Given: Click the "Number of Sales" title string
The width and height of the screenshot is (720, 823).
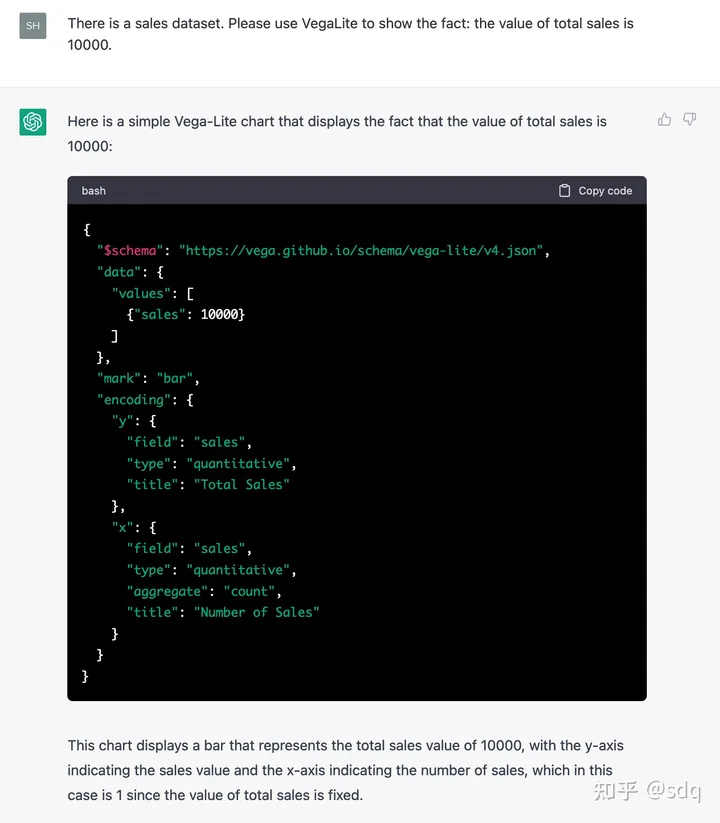Looking at the screenshot, I should point(256,612).
